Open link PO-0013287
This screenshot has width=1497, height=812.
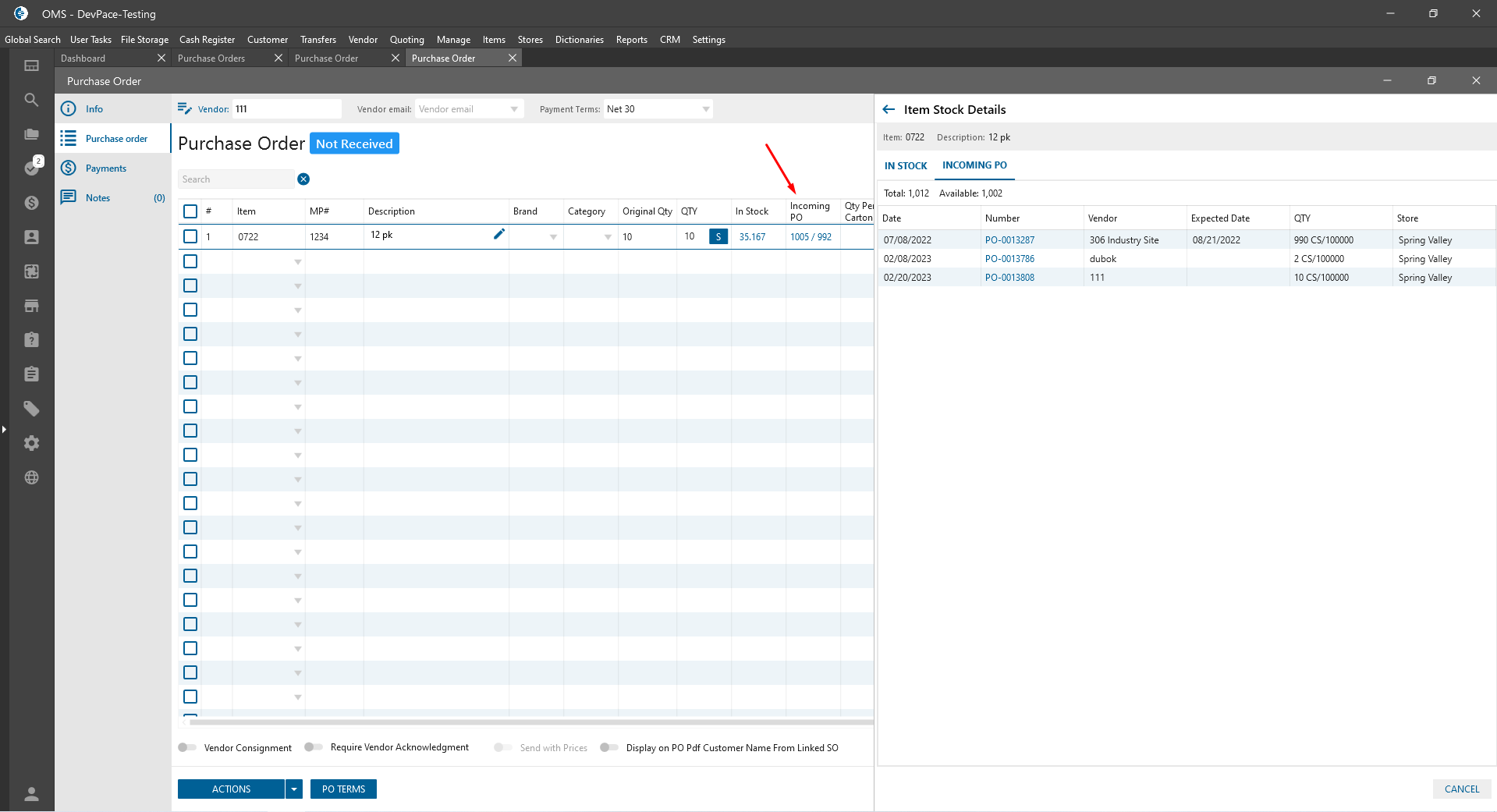point(1009,240)
